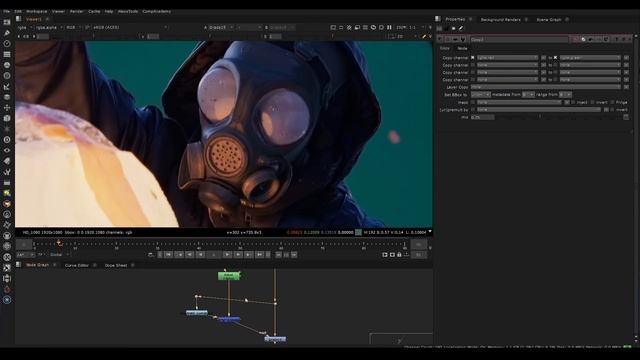This screenshot has width=640, height=360.
Task: Toggle the rgba.green destination checkbox
Action: (556, 58)
